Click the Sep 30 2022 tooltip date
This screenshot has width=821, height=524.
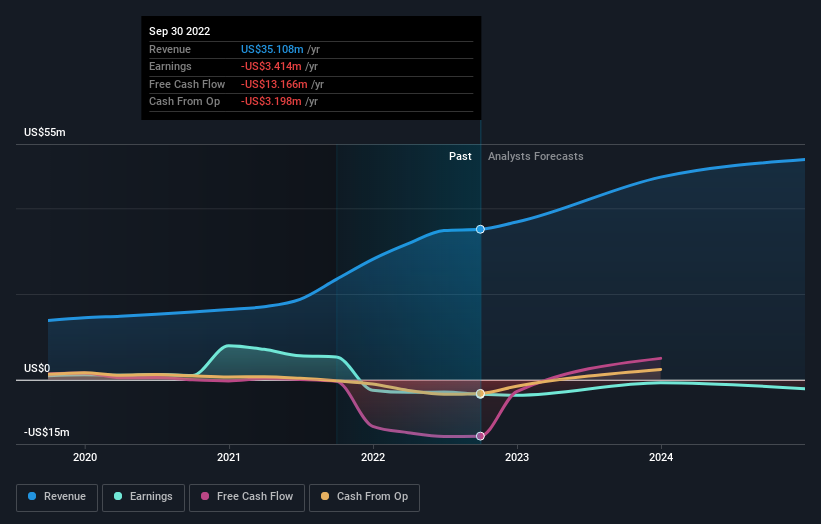click(x=180, y=31)
